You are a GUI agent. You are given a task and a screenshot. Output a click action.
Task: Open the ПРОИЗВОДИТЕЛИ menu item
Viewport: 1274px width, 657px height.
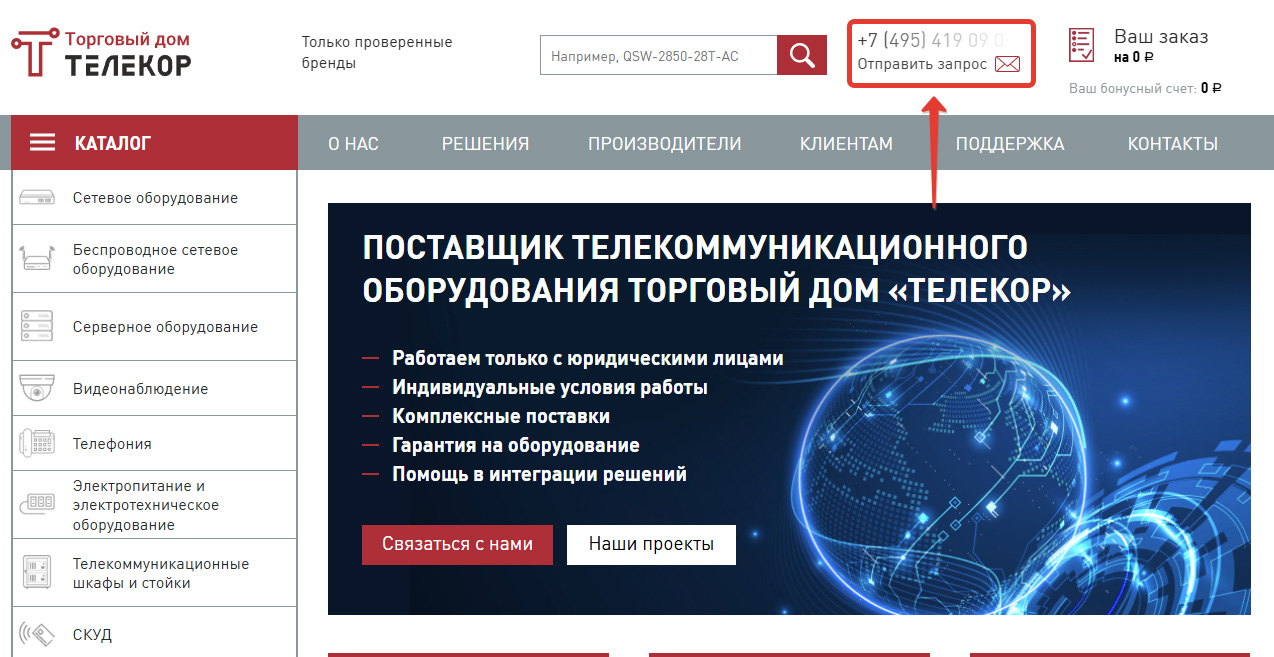(x=665, y=144)
